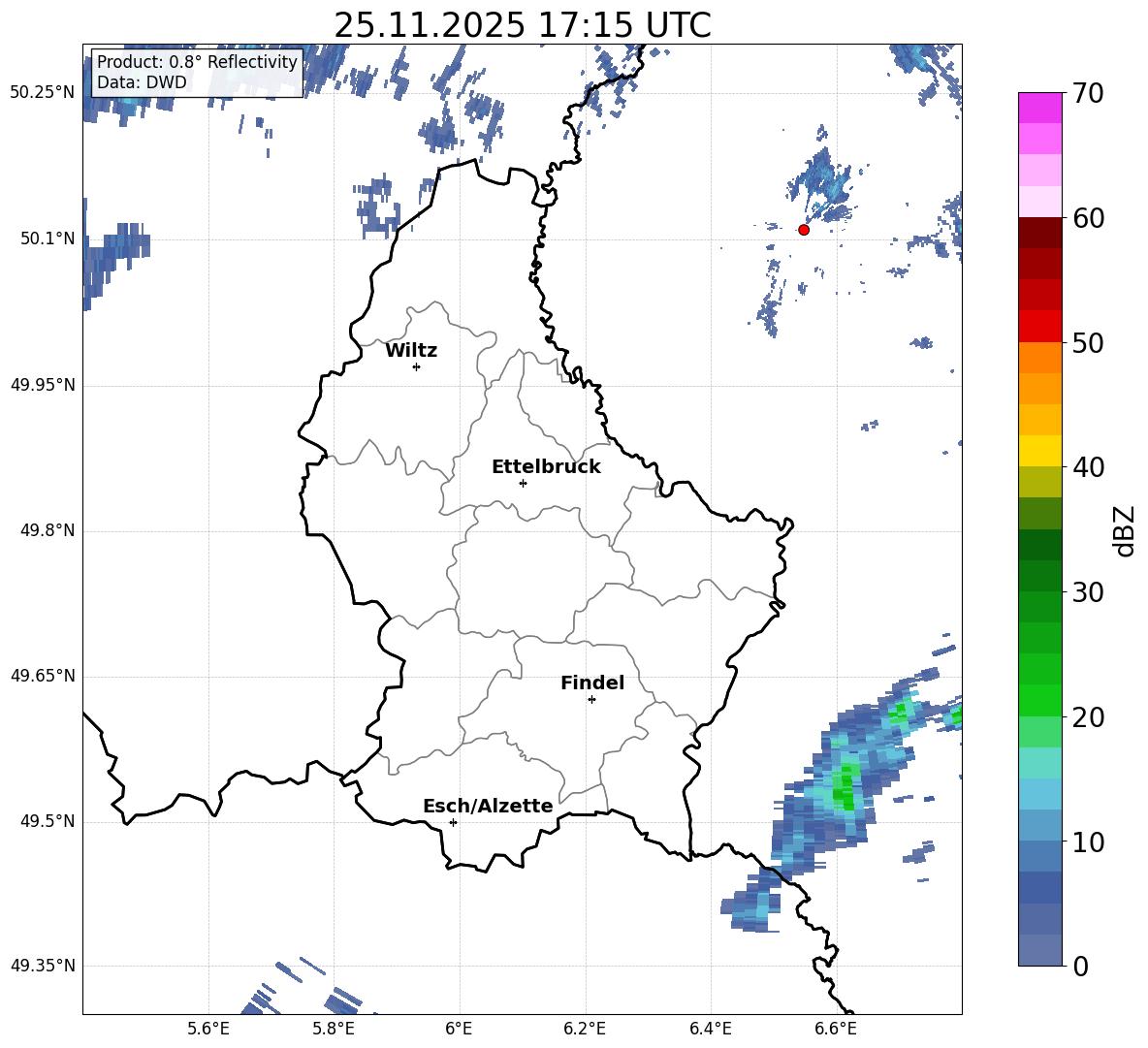Click the 49.95°N latitude label
This screenshot has width=1148, height=1048.
(43, 385)
